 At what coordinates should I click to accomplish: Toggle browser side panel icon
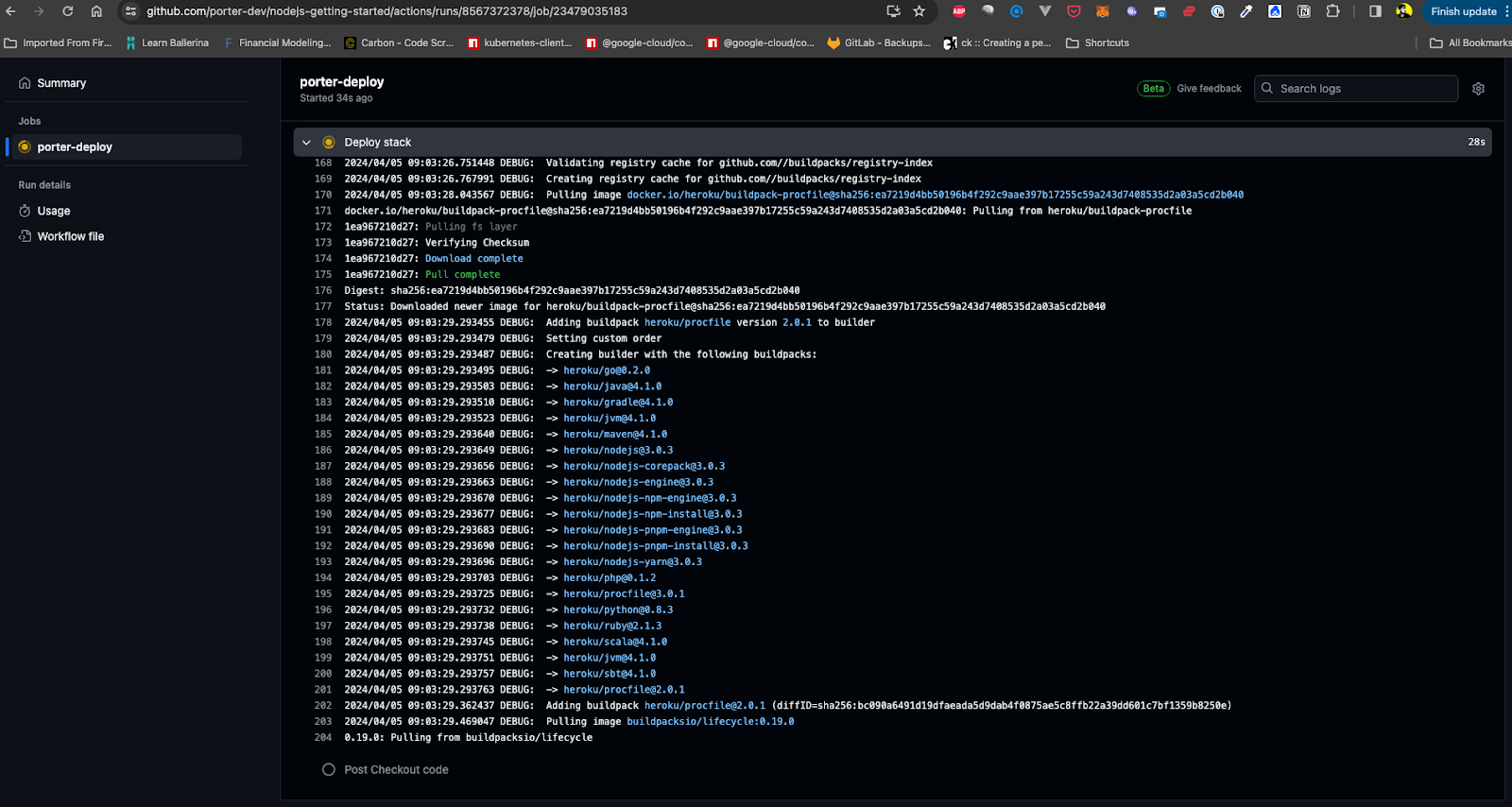click(x=1375, y=11)
